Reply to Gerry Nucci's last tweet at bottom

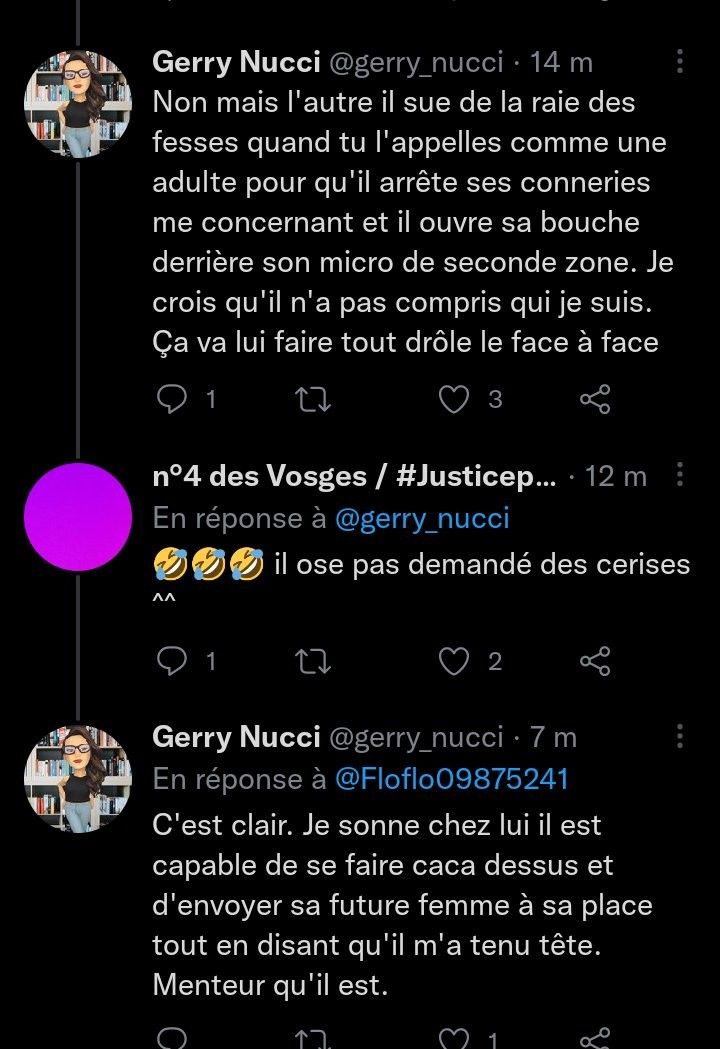tap(173, 1039)
